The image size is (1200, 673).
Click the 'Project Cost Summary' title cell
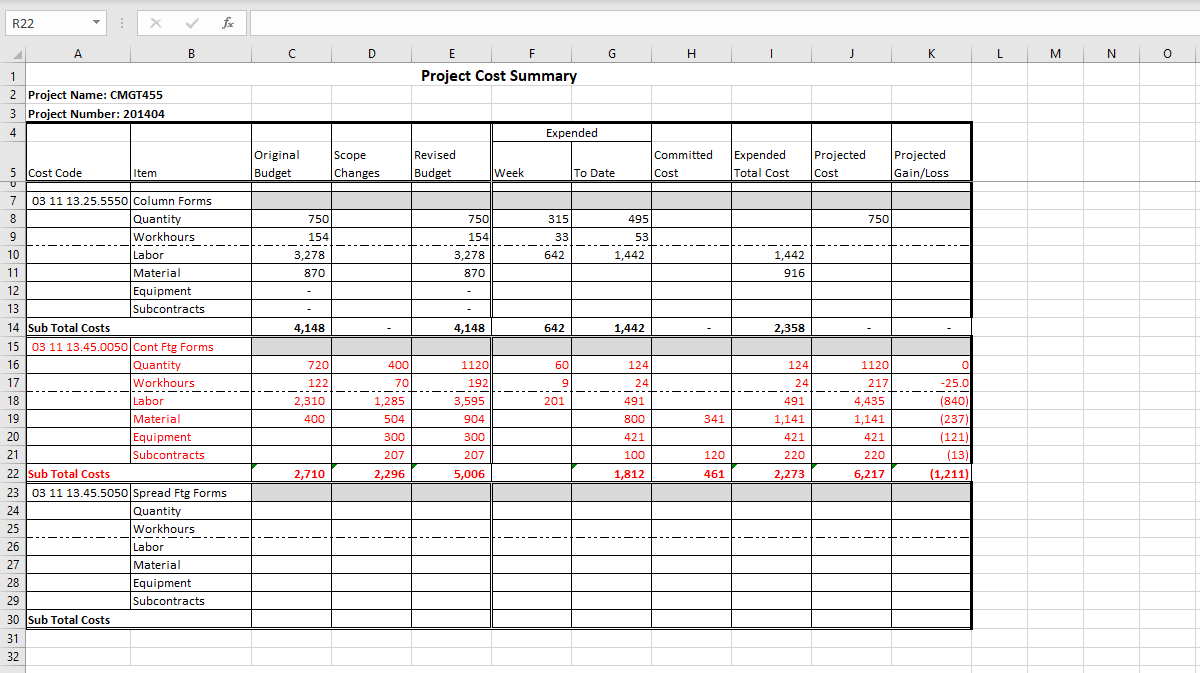(x=499, y=76)
